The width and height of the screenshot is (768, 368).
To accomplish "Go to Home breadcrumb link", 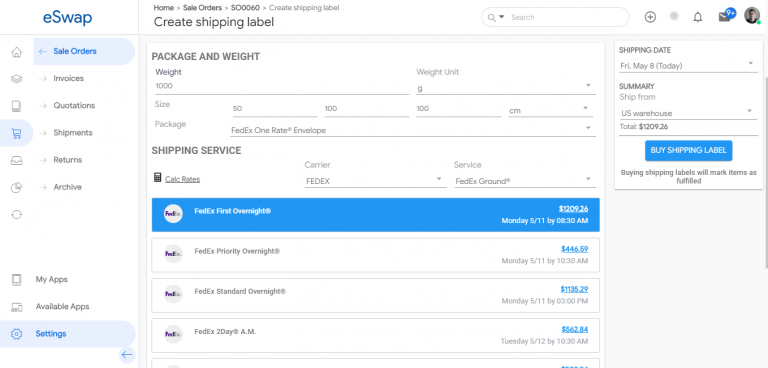I will pos(164,8).
